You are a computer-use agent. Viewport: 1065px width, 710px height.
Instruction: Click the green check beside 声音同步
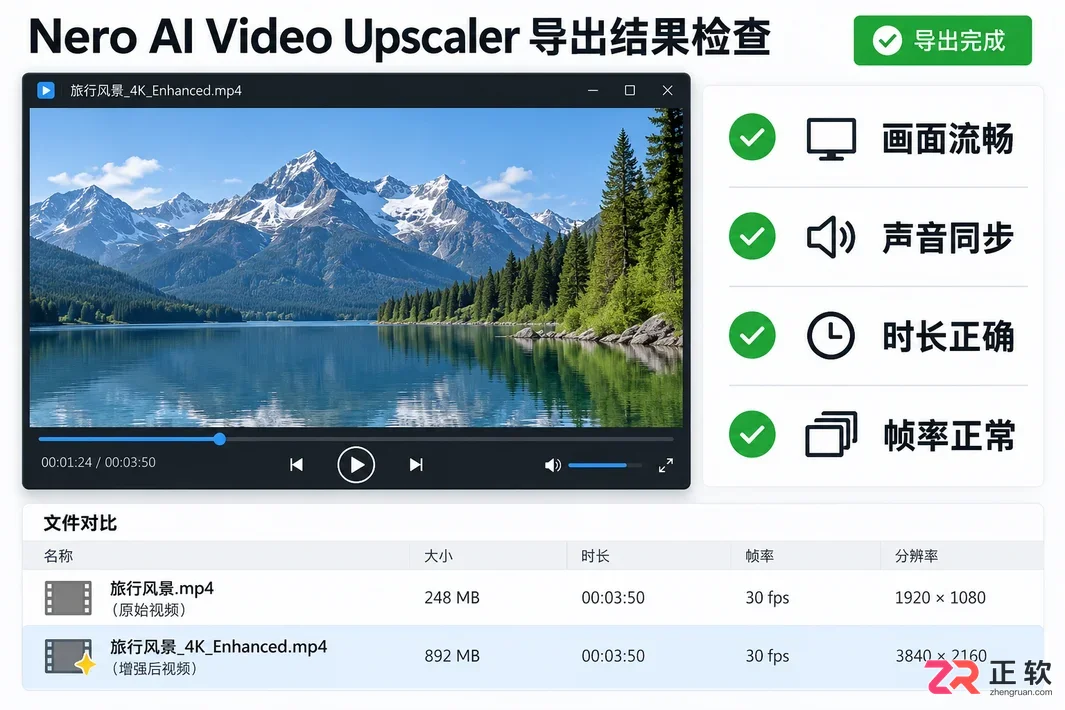click(x=752, y=236)
